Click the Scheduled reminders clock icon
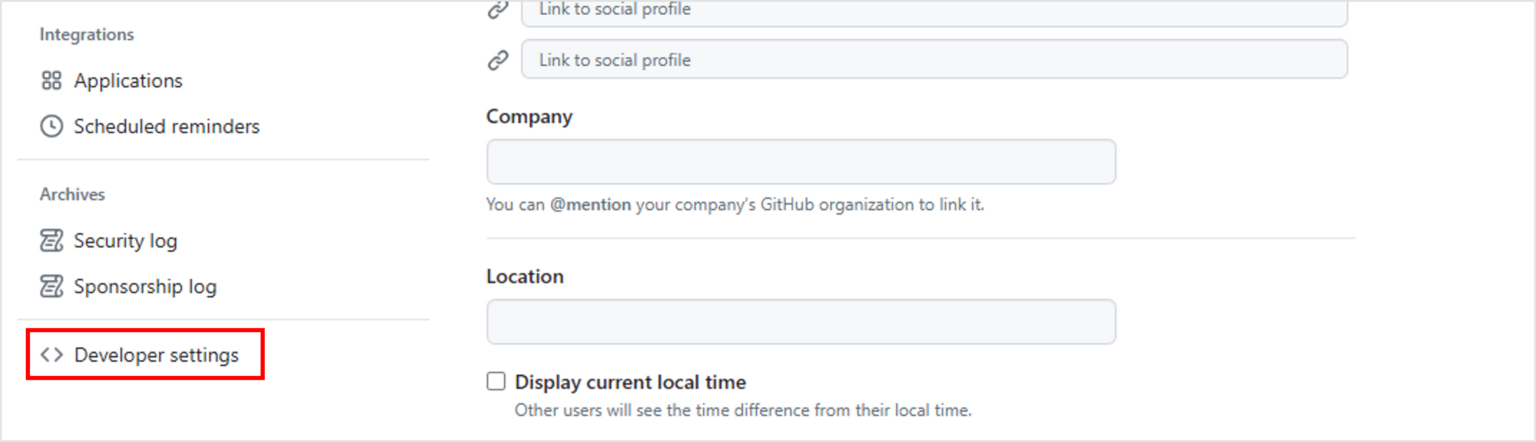Image resolution: width=1536 pixels, height=442 pixels. coord(51,126)
